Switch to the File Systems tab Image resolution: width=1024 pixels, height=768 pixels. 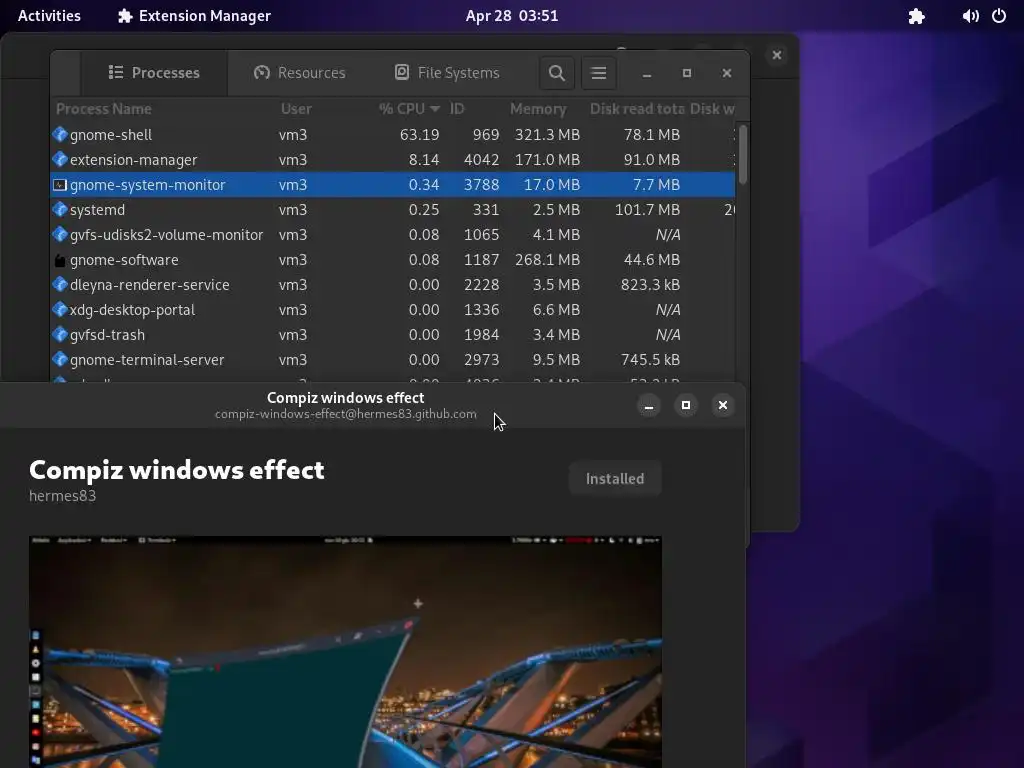(x=447, y=72)
